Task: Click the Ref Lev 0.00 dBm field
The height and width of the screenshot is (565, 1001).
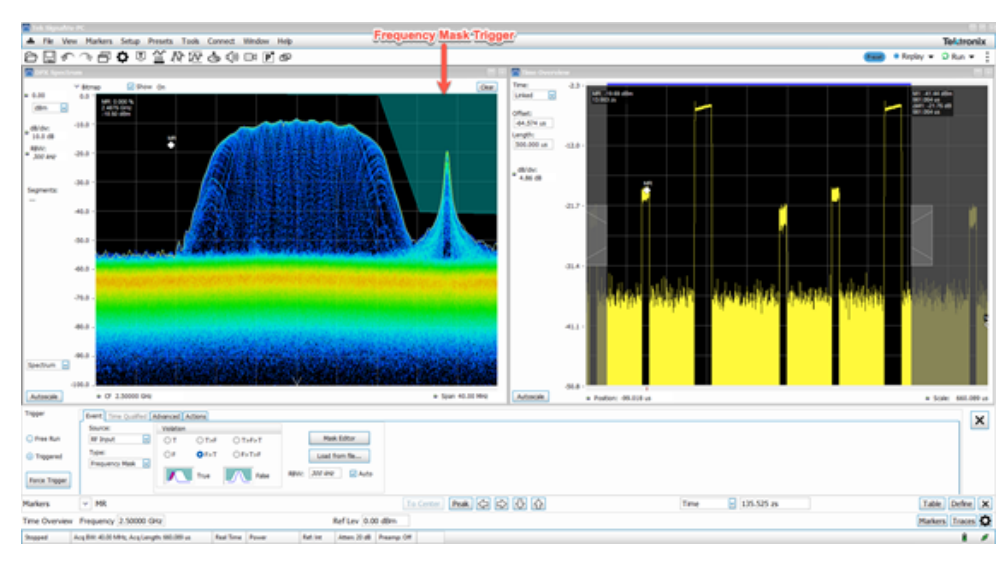Action: [x=385, y=521]
